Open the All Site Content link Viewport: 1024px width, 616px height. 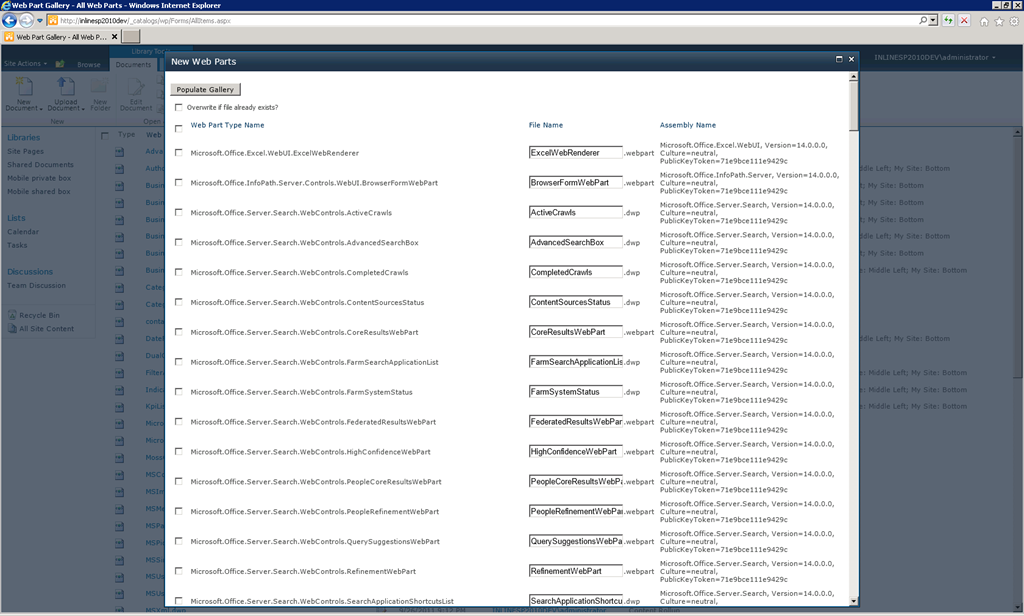tap(46, 329)
